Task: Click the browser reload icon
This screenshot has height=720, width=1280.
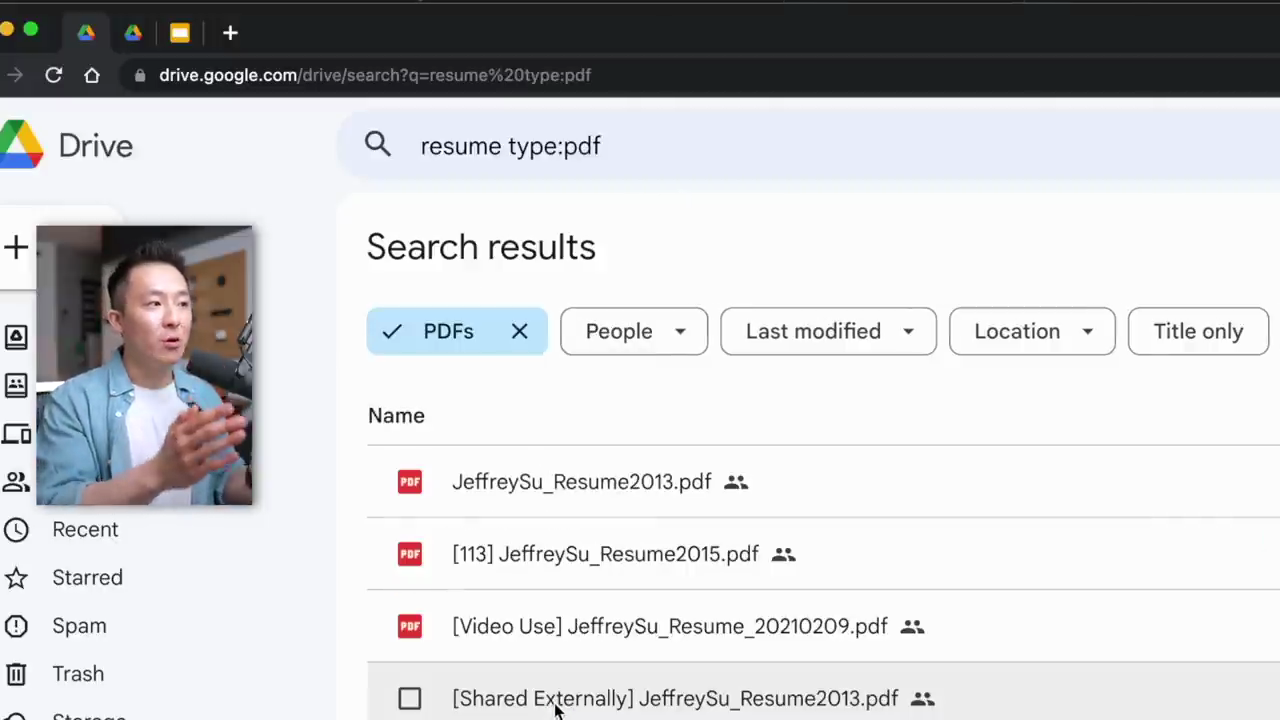Action: (x=54, y=75)
